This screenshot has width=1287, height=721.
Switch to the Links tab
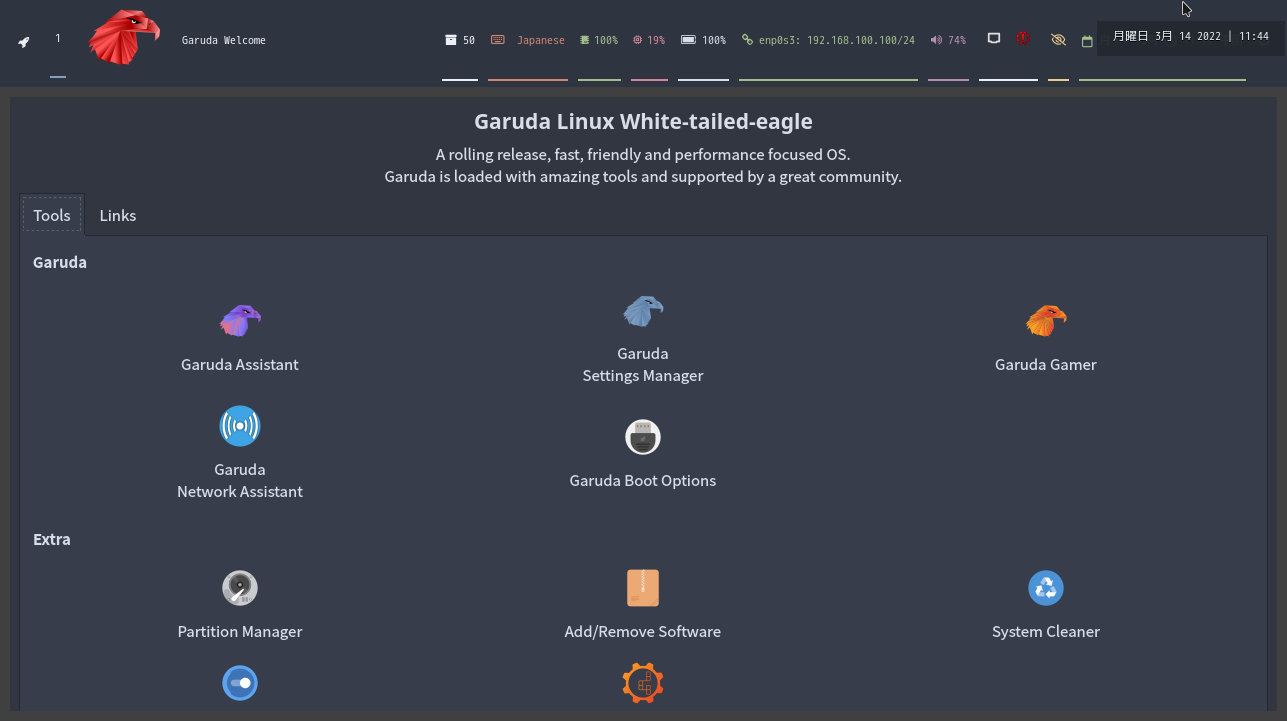pyautogui.click(x=118, y=215)
